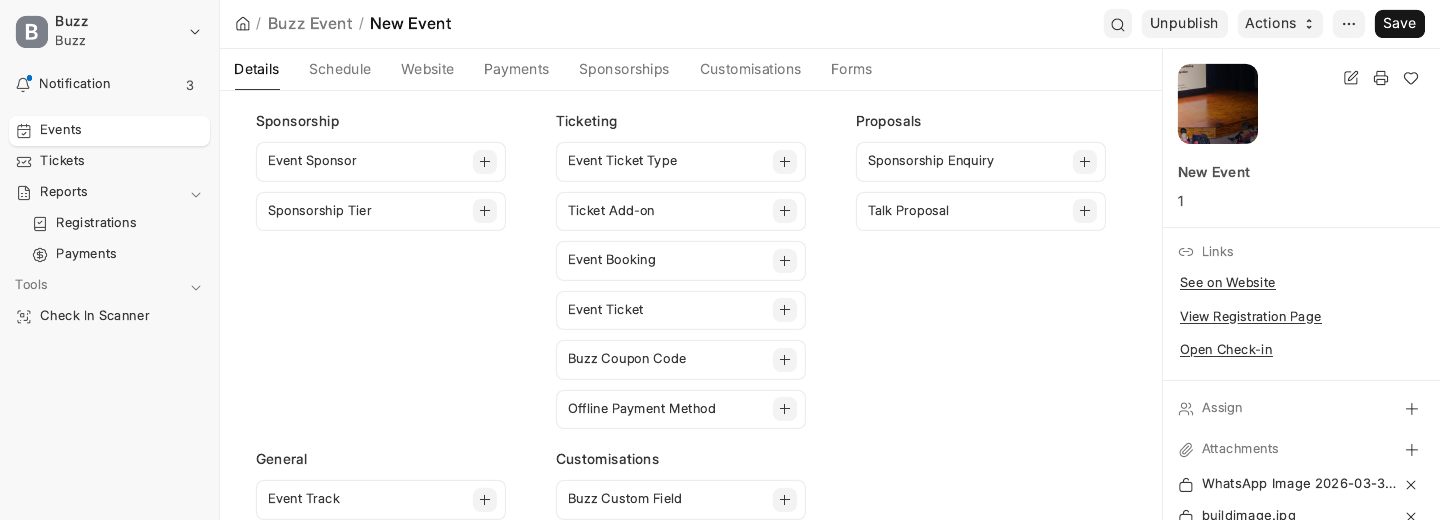Open Registrations report in sidebar
This screenshot has height=520, width=1440.
coord(117,224)
